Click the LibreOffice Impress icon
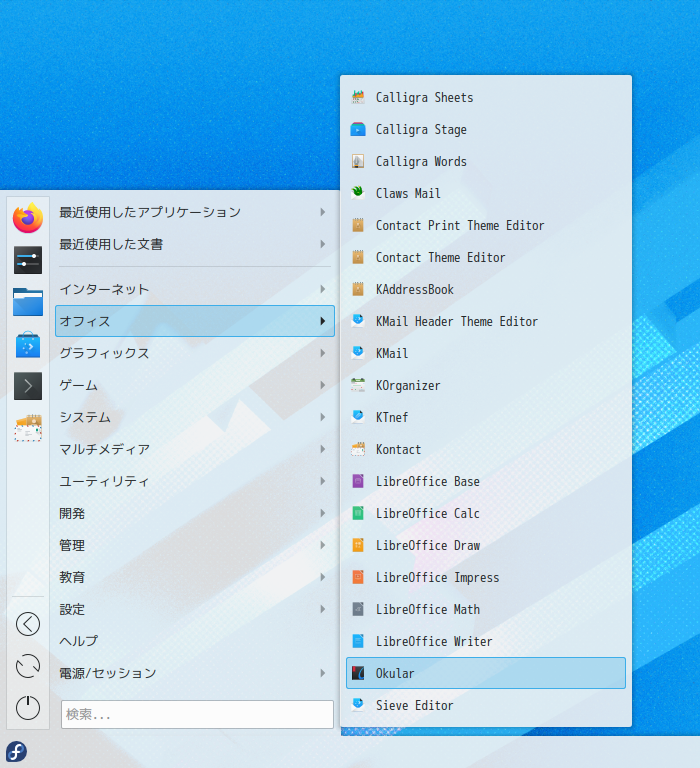700x768 pixels. 358,577
